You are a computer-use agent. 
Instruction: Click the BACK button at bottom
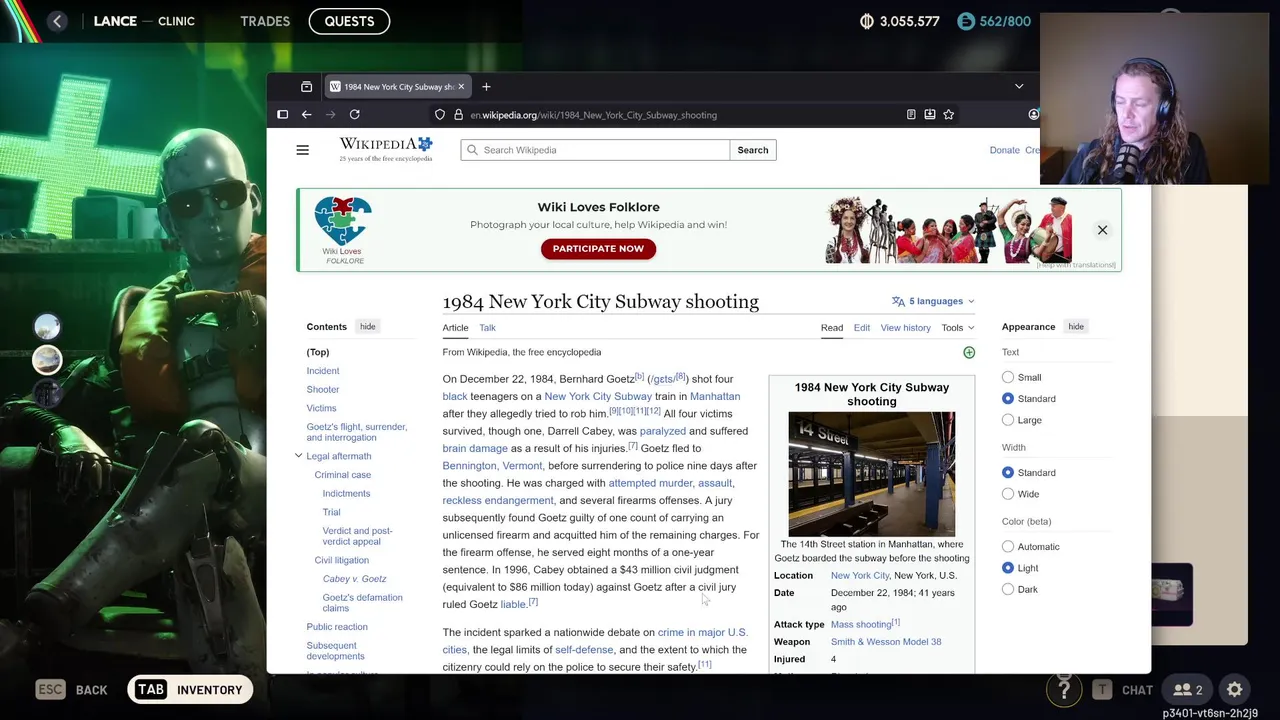(72, 690)
